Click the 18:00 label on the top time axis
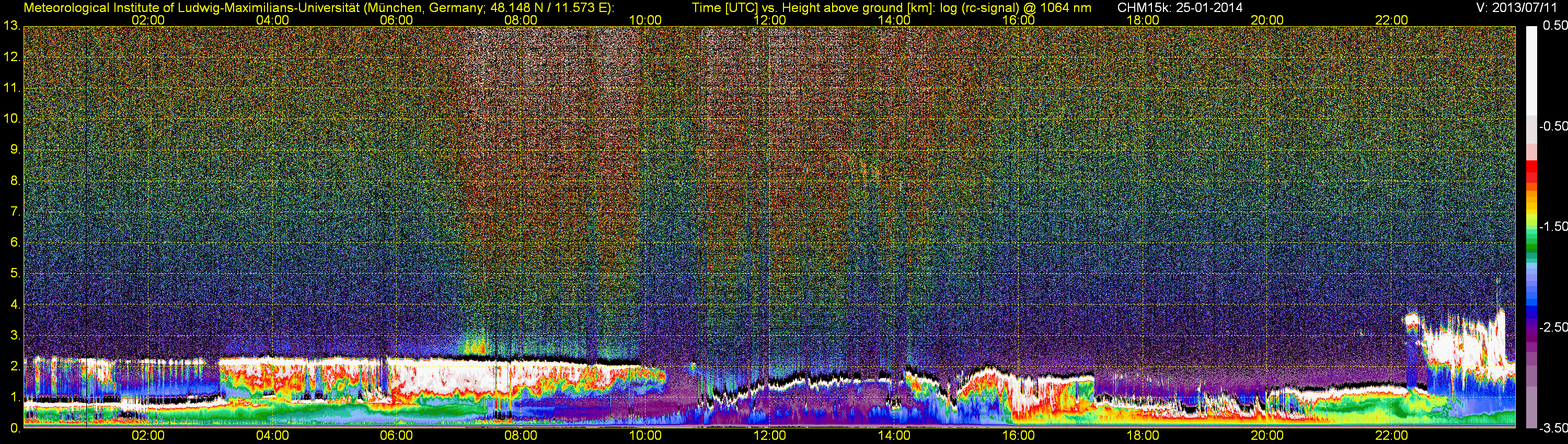Image resolution: width=1568 pixels, height=444 pixels. pyautogui.click(x=1143, y=20)
